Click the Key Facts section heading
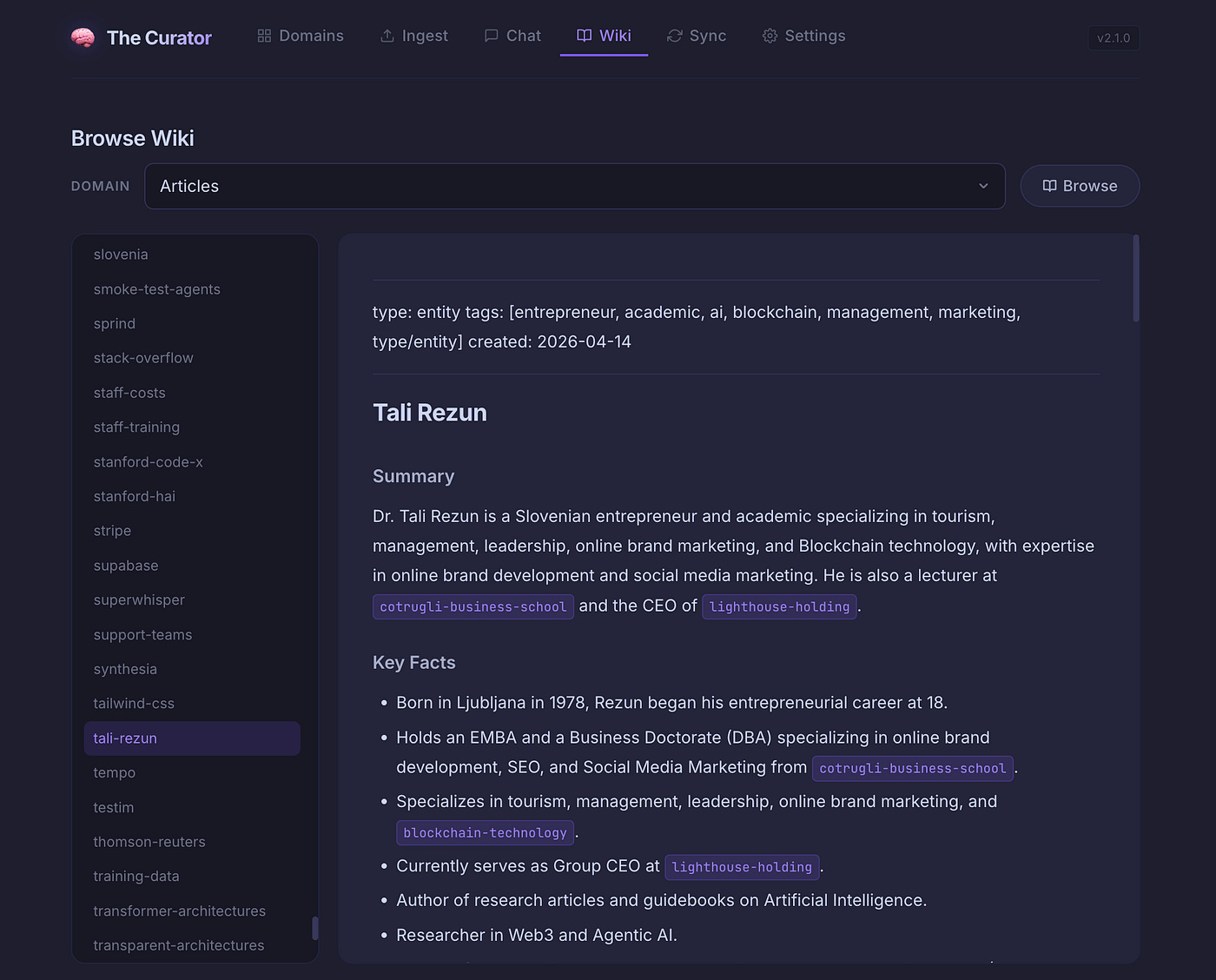 (414, 663)
